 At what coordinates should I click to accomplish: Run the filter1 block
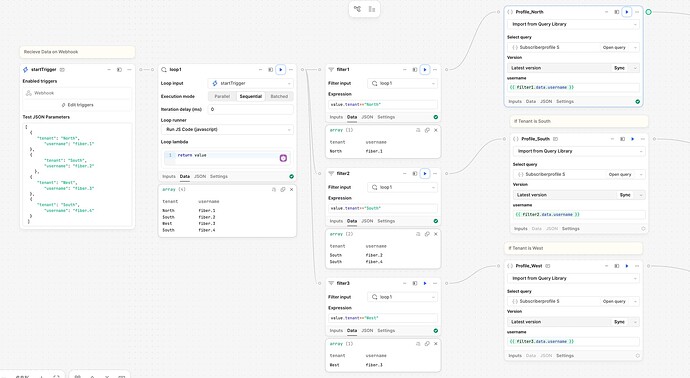tap(425, 70)
